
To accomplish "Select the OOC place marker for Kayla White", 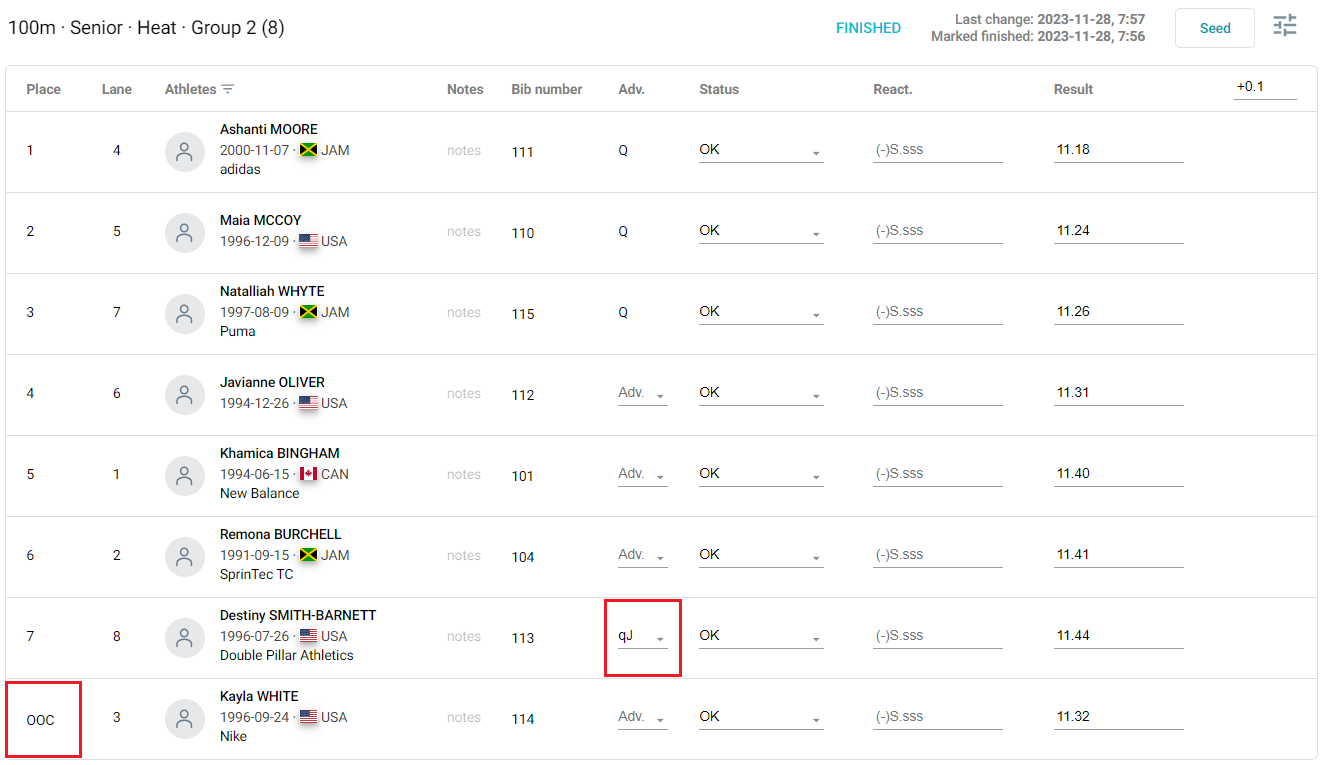I will (x=43, y=717).
